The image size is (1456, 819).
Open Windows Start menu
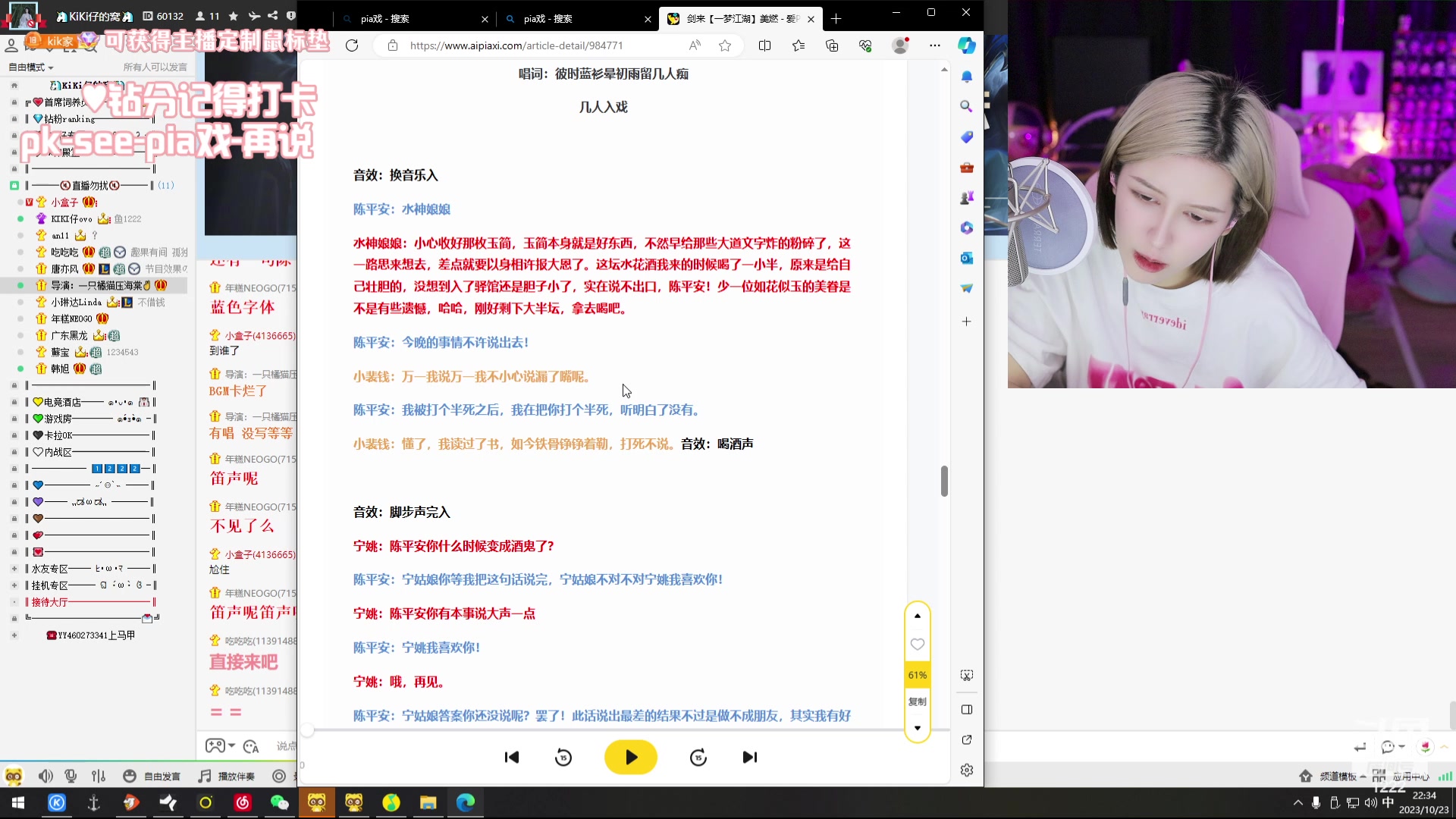(18, 802)
